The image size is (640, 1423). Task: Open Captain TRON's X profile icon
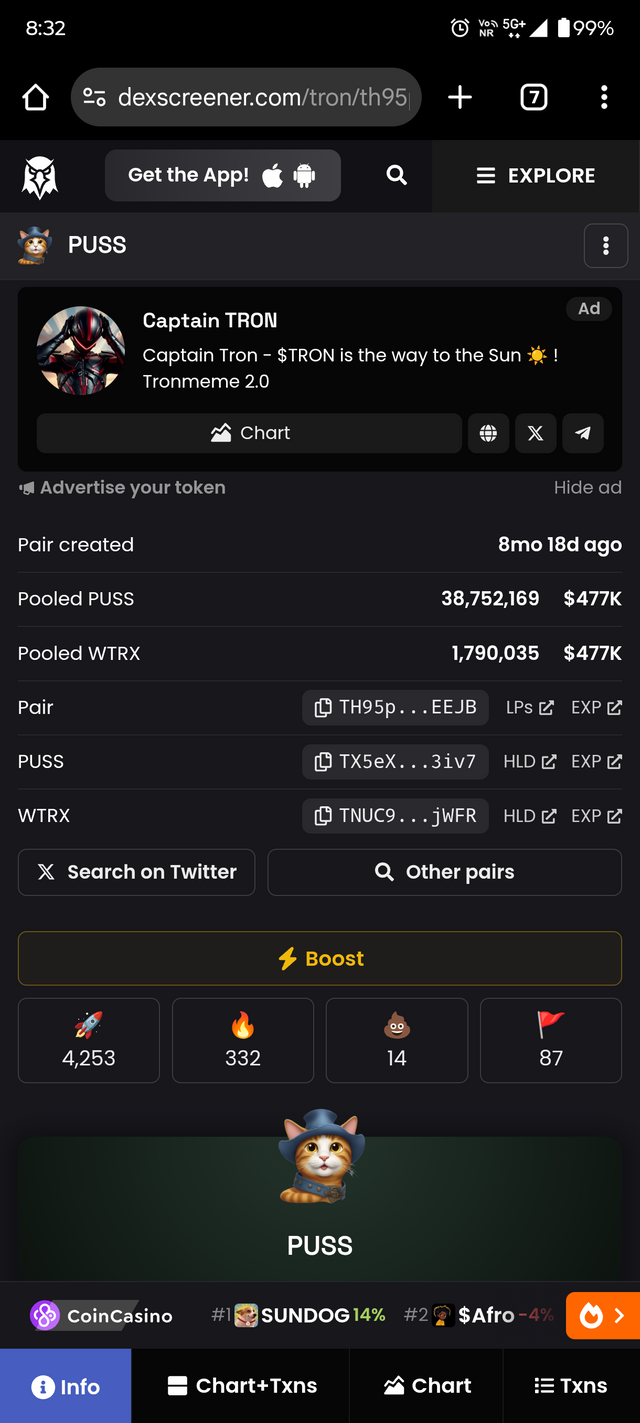coord(535,433)
